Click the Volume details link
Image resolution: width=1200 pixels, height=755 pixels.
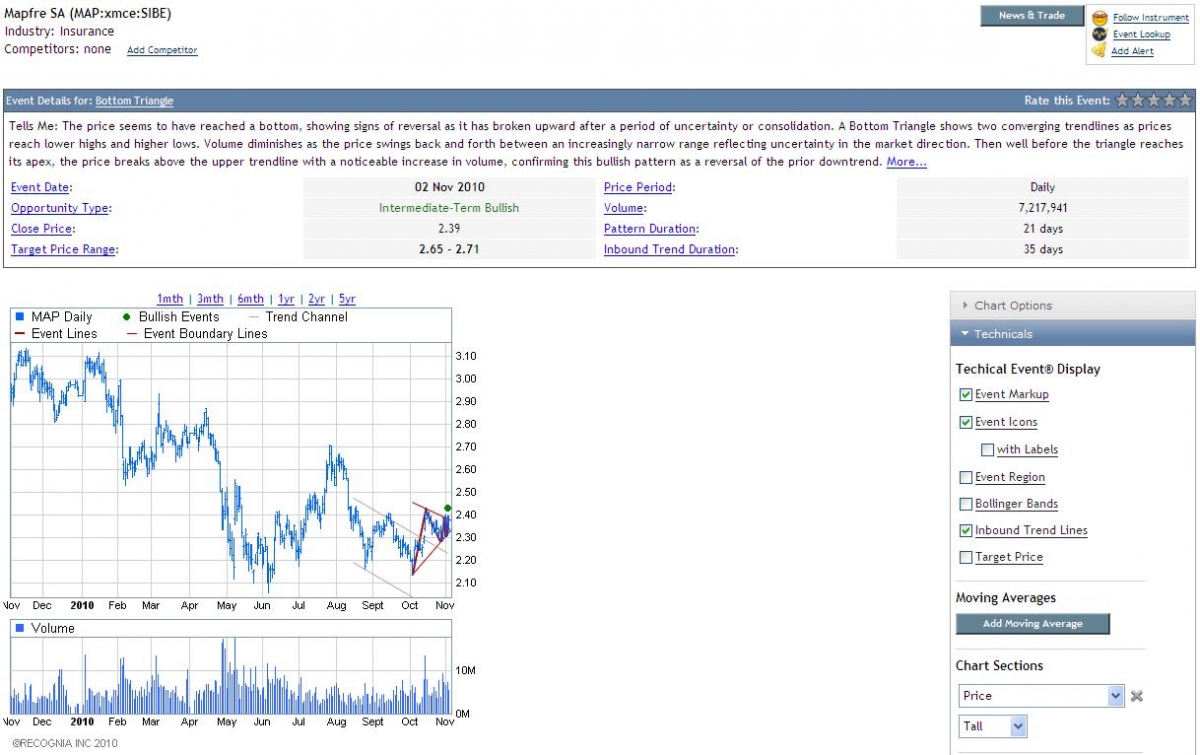624,208
